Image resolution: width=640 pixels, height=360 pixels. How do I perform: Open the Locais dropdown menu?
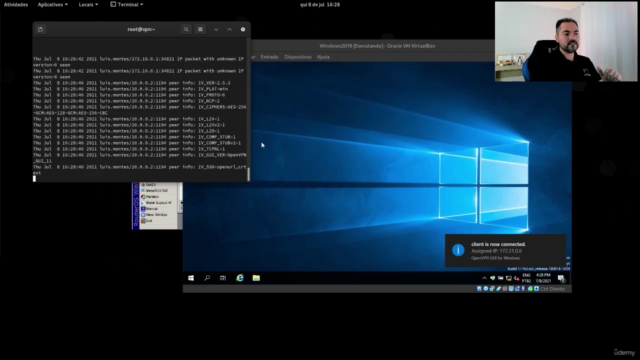point(88,4)
